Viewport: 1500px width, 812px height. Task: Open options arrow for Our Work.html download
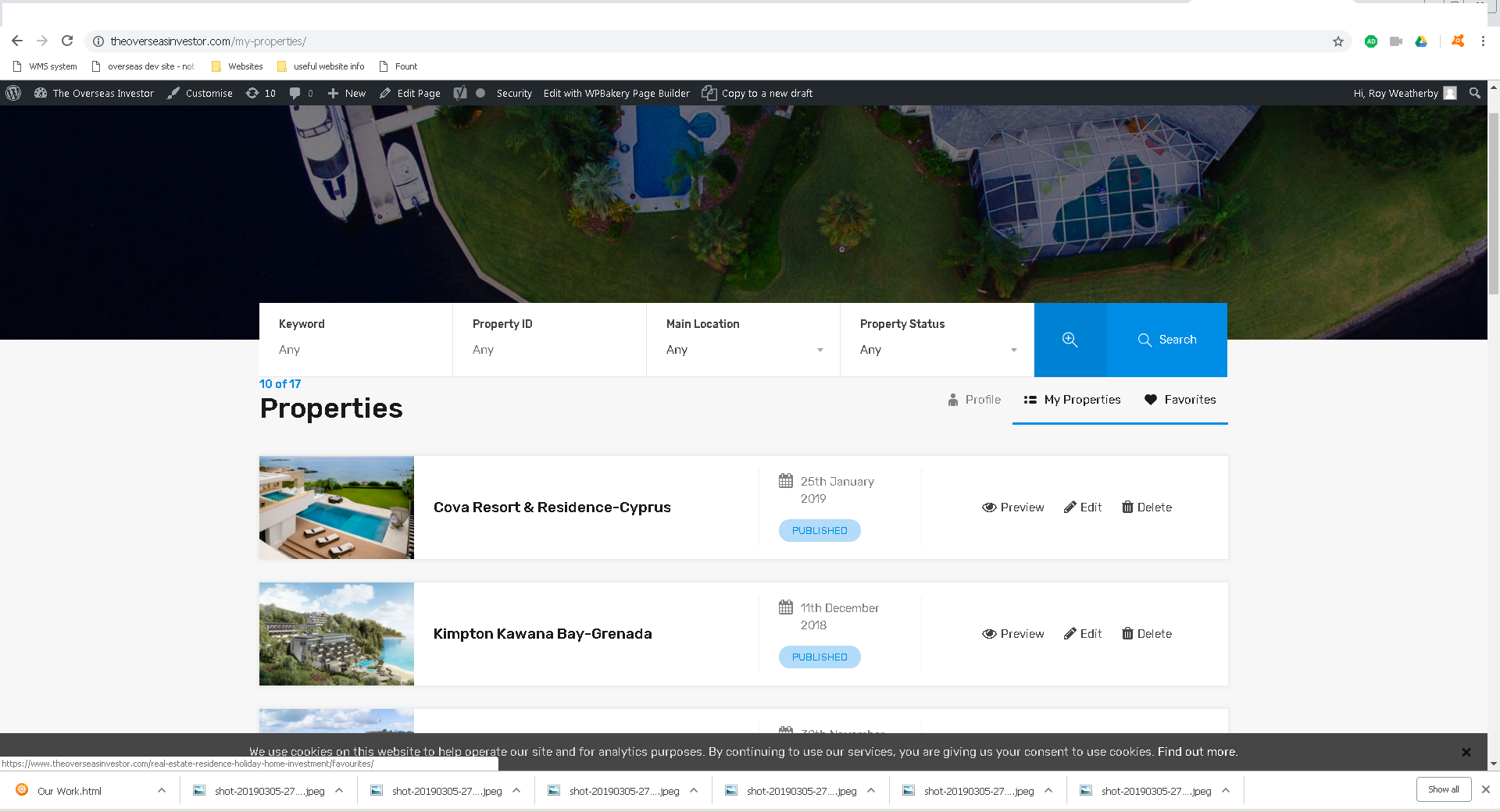(162, 790)
